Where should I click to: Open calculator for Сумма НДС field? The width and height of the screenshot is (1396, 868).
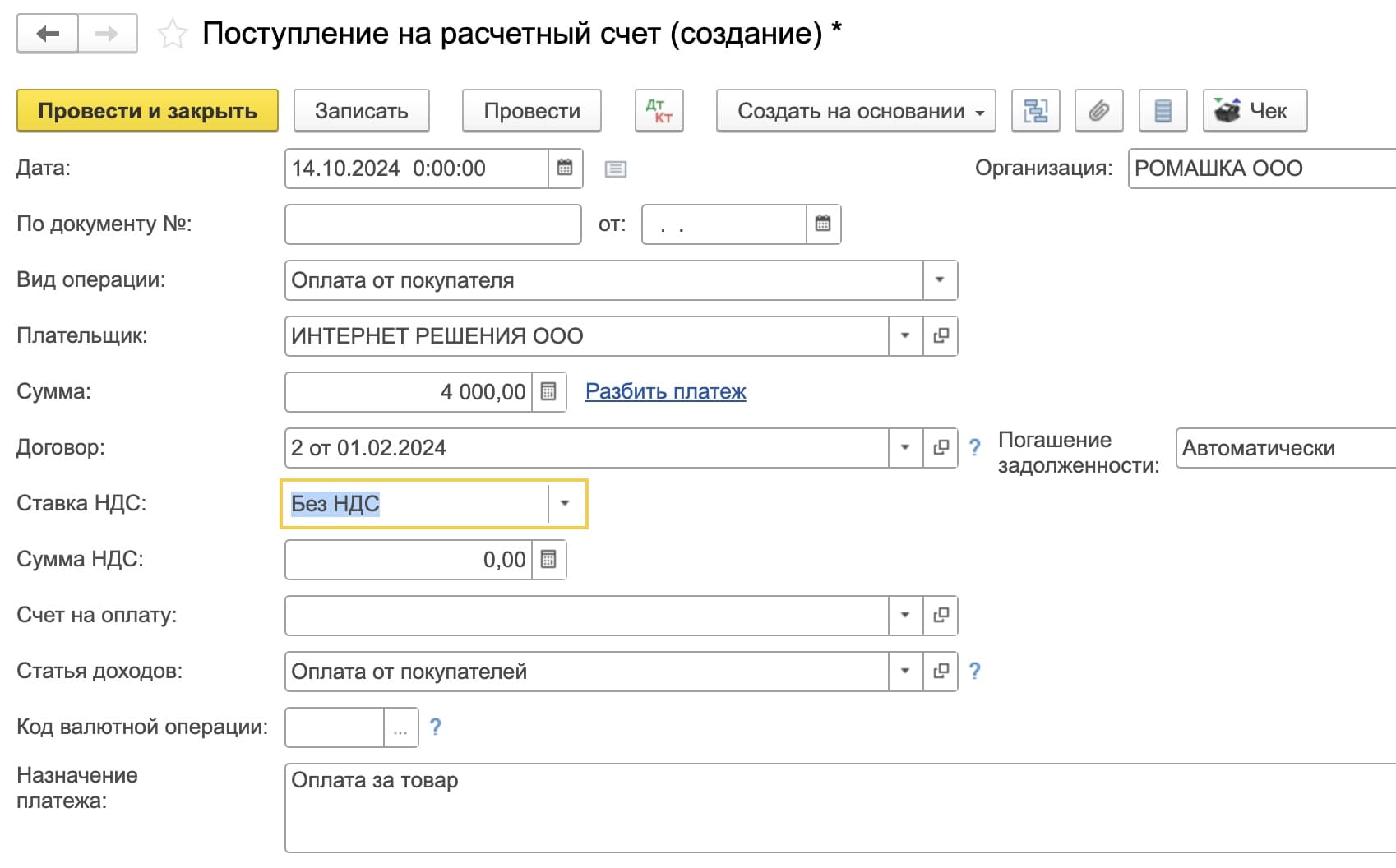[x=548, y=560]
